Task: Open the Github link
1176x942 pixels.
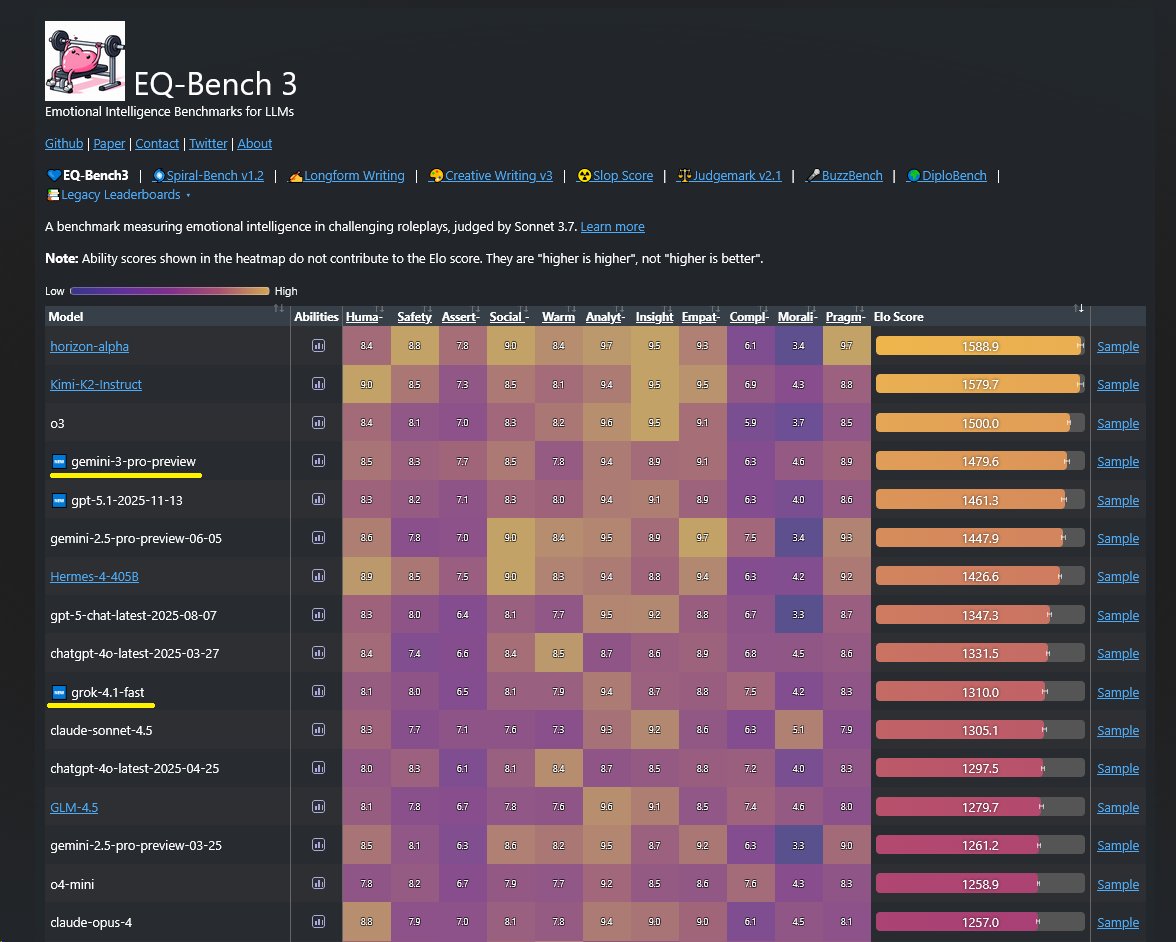Action: 64,143
